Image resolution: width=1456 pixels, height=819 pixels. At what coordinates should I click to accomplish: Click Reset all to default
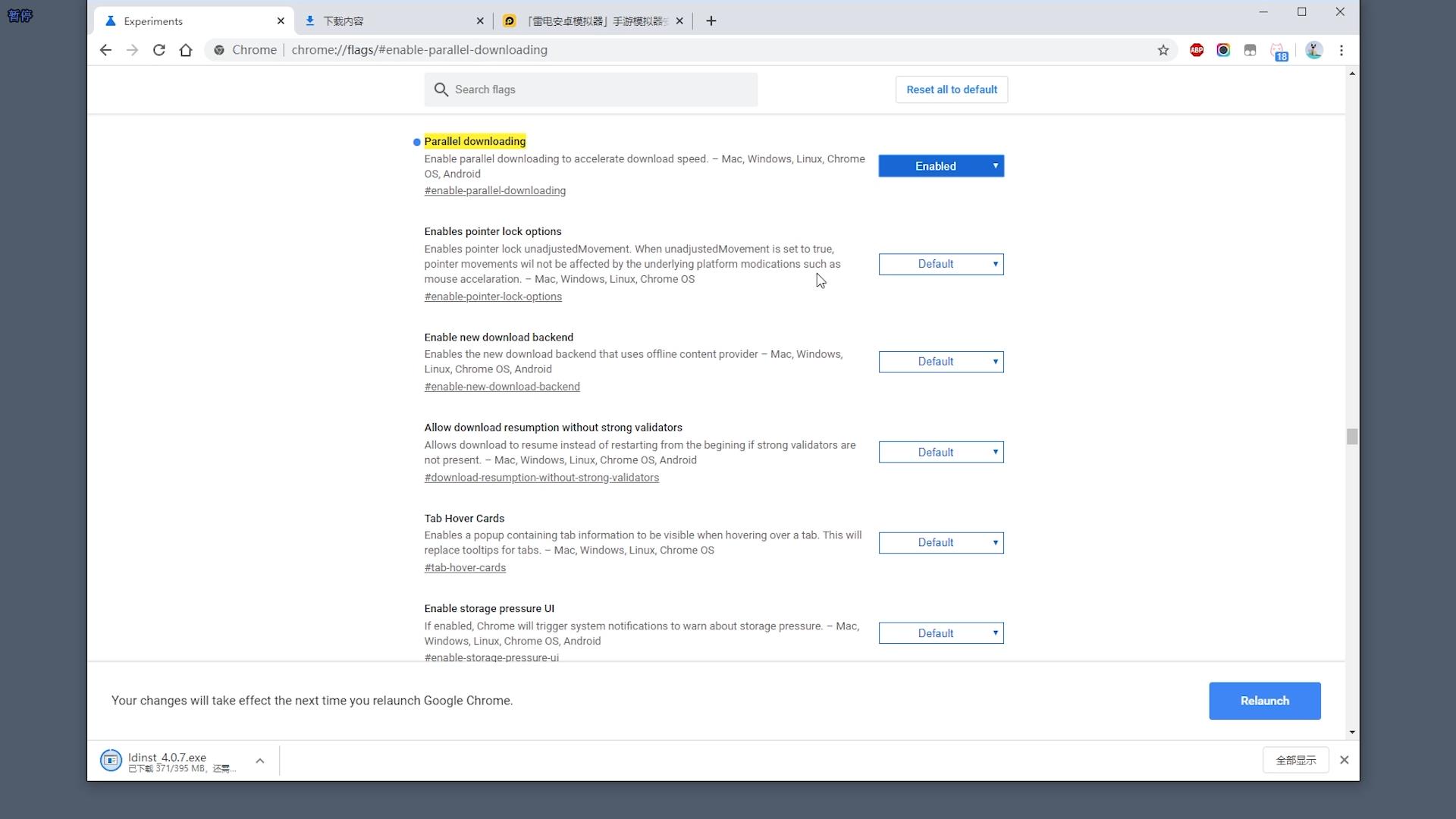(x=951, y=89)
